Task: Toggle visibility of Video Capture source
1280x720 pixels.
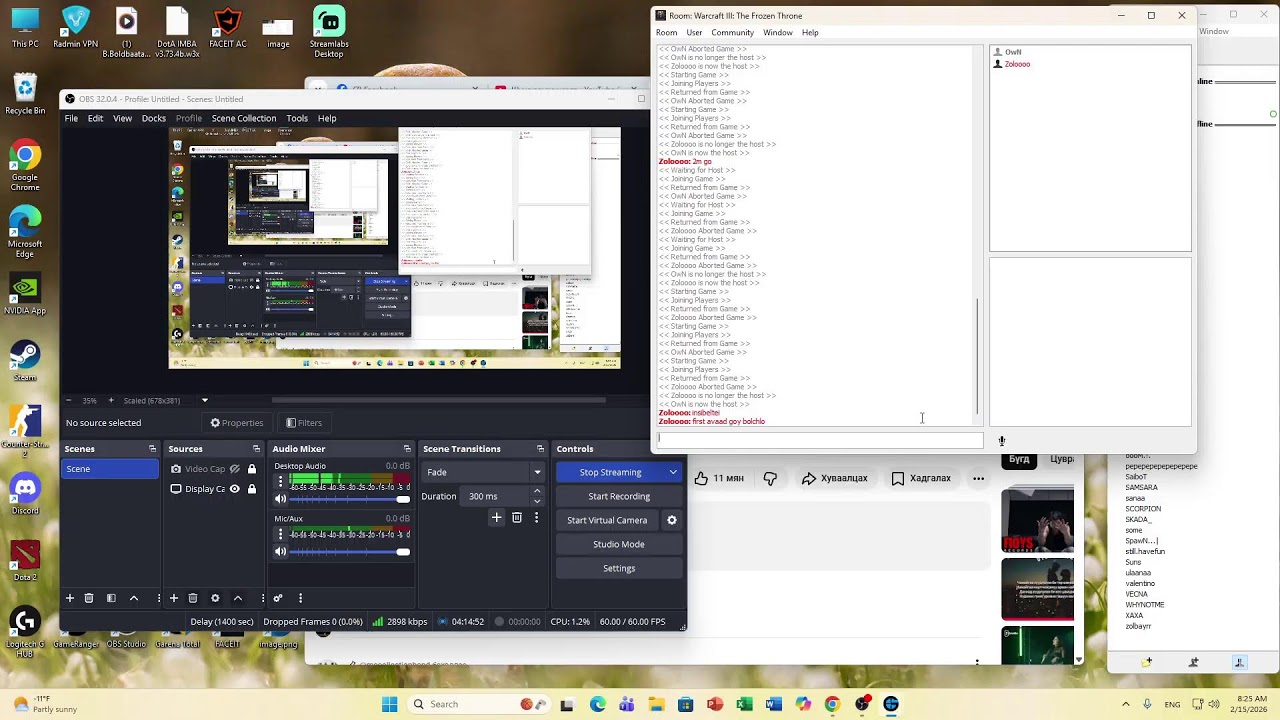Action: pyautogui.click(x=234, y=469)
